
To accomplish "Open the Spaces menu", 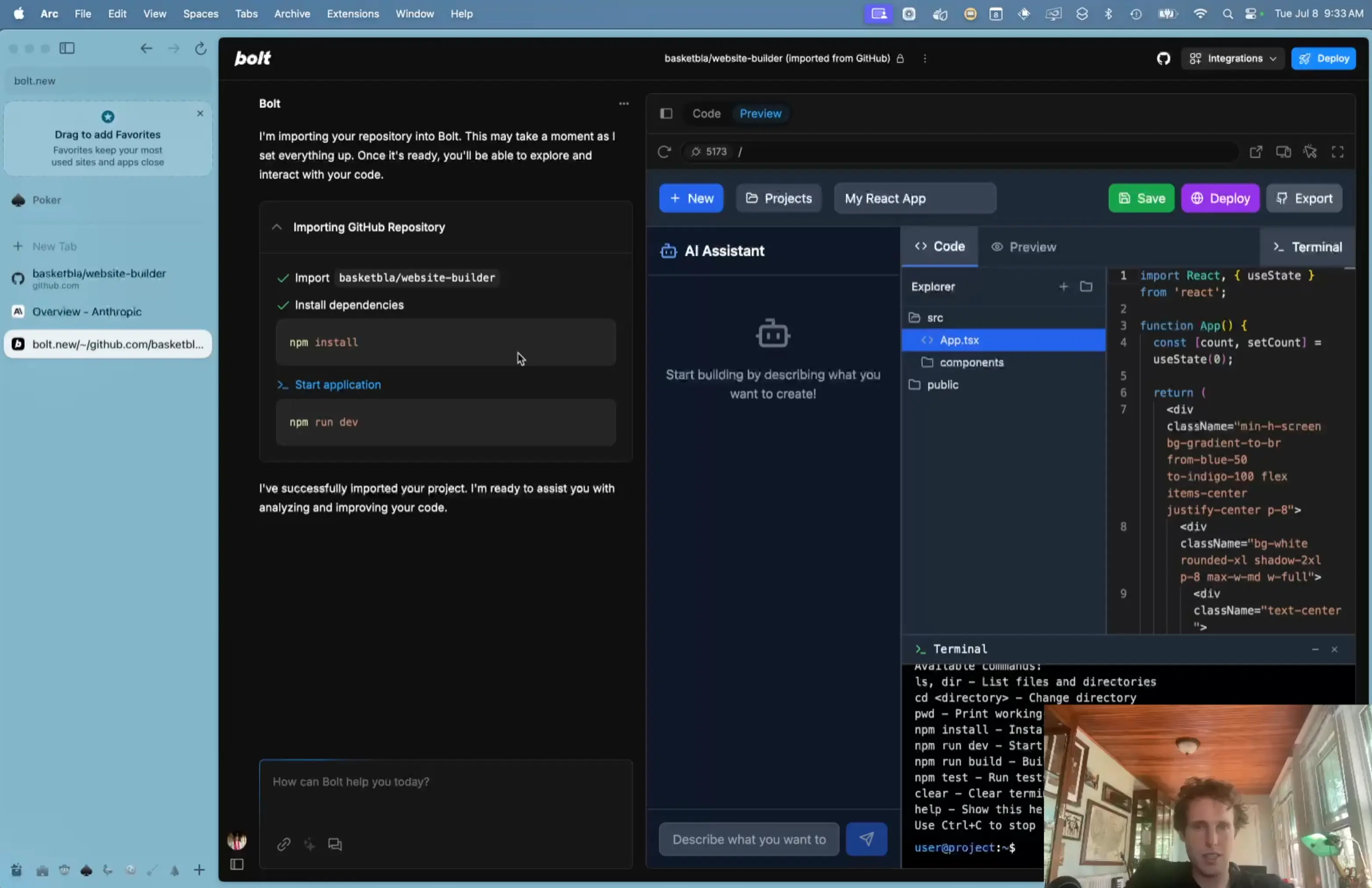I will 201,14.
